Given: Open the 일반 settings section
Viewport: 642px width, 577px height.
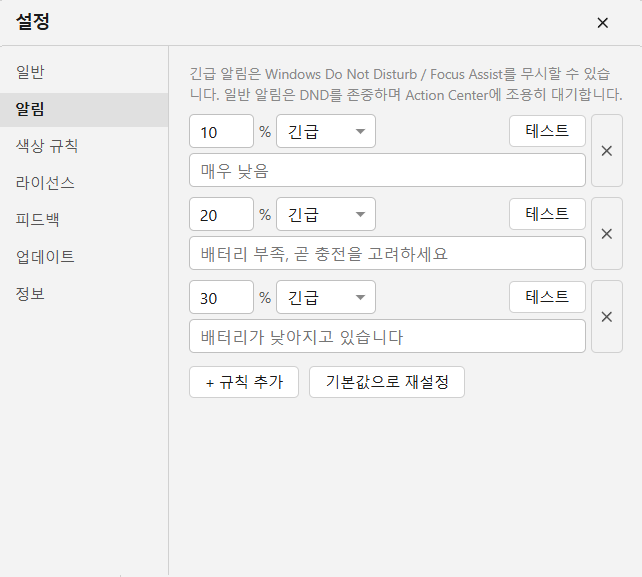Looking at the screenshot, I should pos(84,72).
